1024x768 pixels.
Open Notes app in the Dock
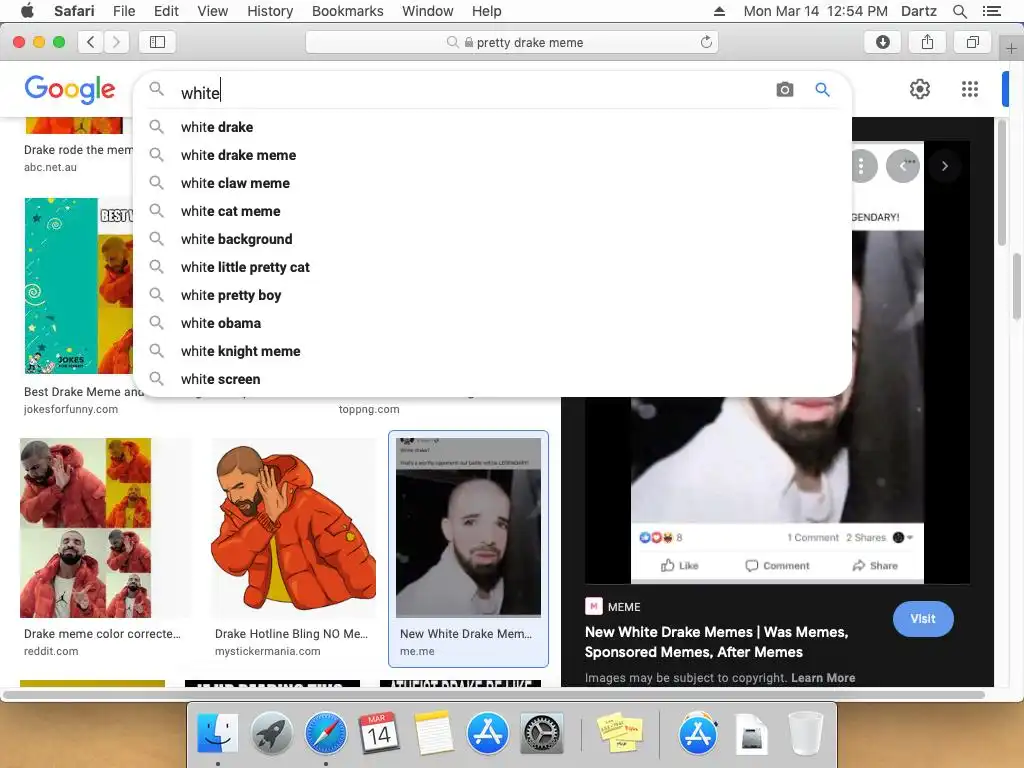pyautogui.click(x=433, y=732)
